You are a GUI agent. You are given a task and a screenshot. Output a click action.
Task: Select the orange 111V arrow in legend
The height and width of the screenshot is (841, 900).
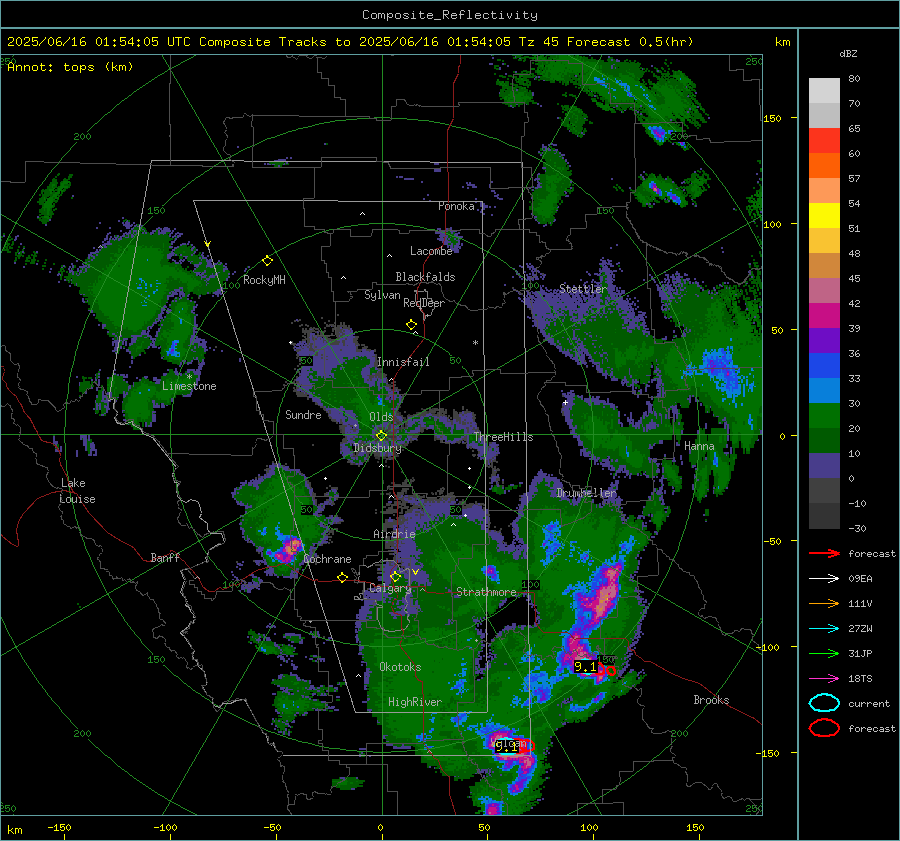[x=824, y=603]
